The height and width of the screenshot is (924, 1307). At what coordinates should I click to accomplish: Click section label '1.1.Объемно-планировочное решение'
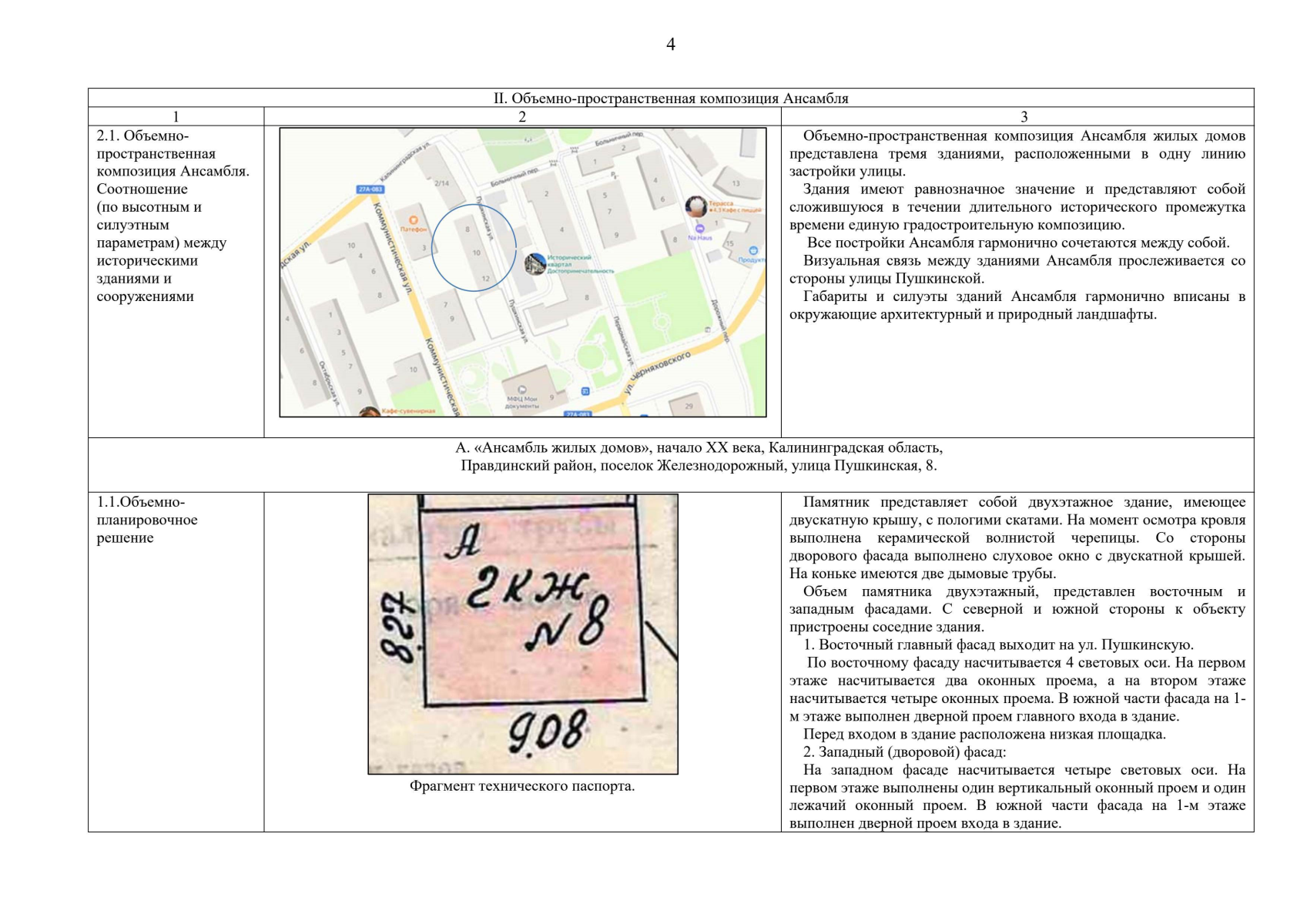pos(147,520)
